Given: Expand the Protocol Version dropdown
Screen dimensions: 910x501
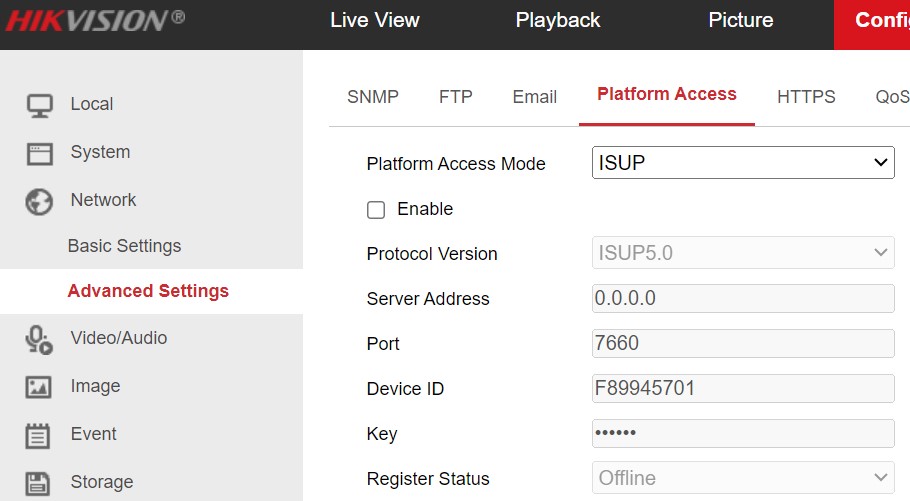Looking at the screenshot, I should [x=743, y=253].
